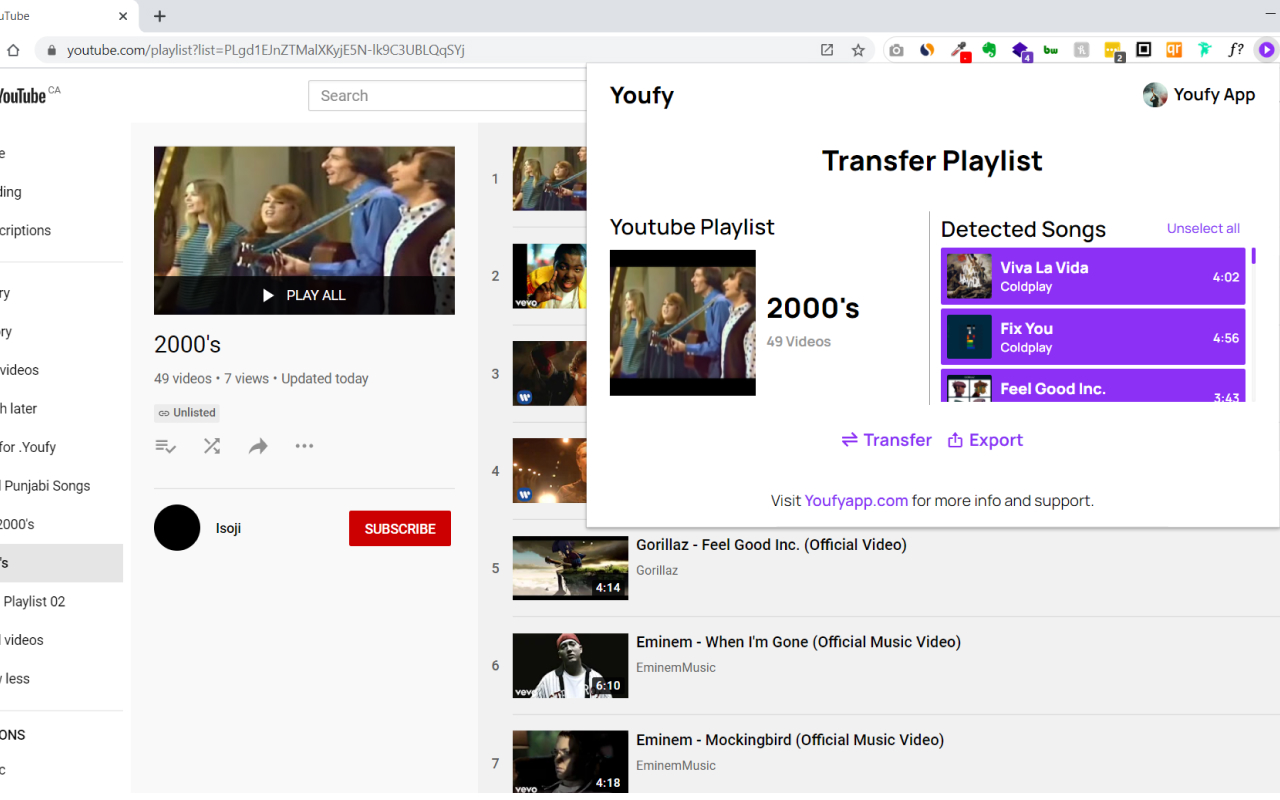Open the Evernote elephant extension

(x=989, y=50)
